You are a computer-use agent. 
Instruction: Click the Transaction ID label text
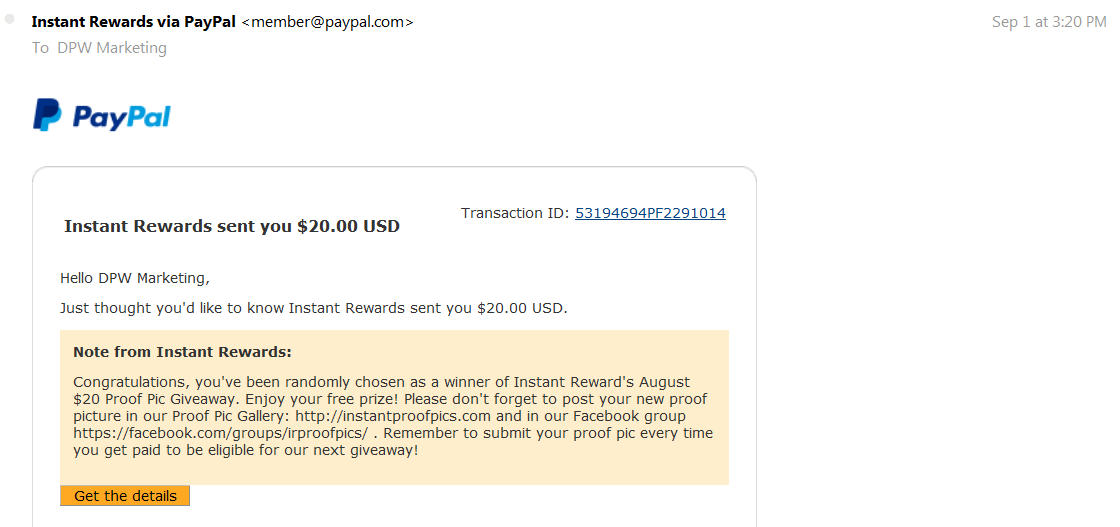point(515,213)
